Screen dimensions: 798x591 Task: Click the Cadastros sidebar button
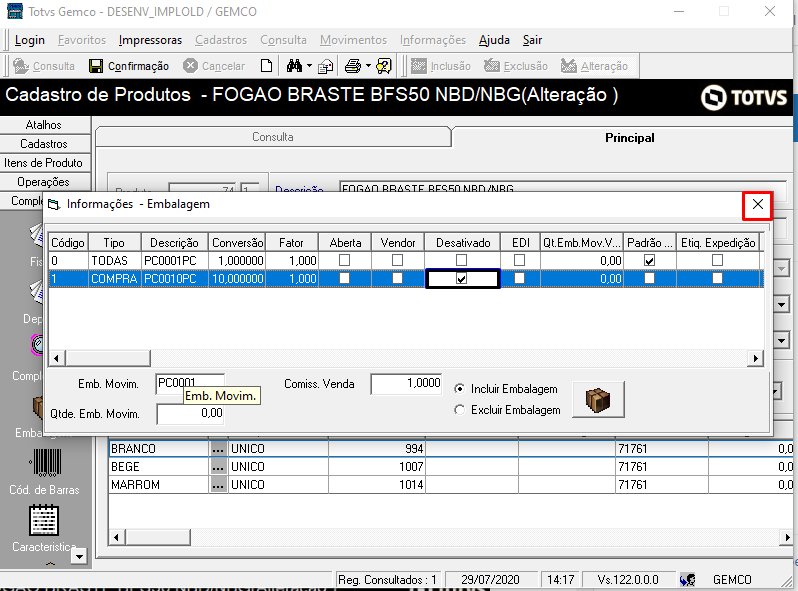point(45,144)
